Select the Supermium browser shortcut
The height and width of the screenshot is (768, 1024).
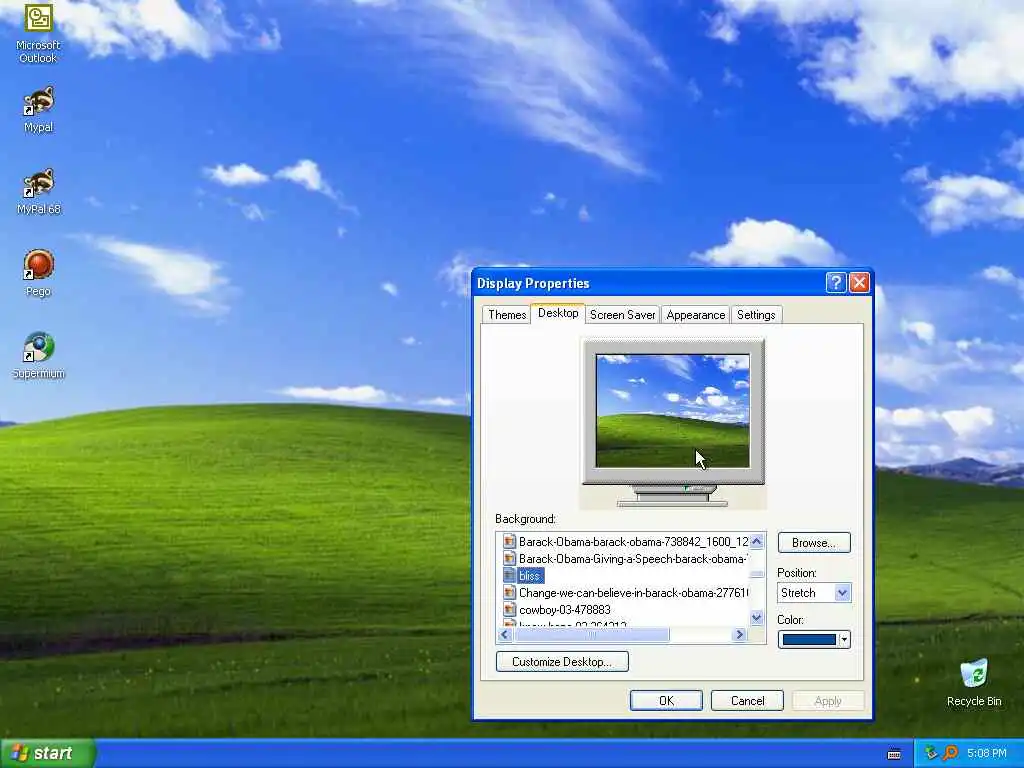point(39,355)
